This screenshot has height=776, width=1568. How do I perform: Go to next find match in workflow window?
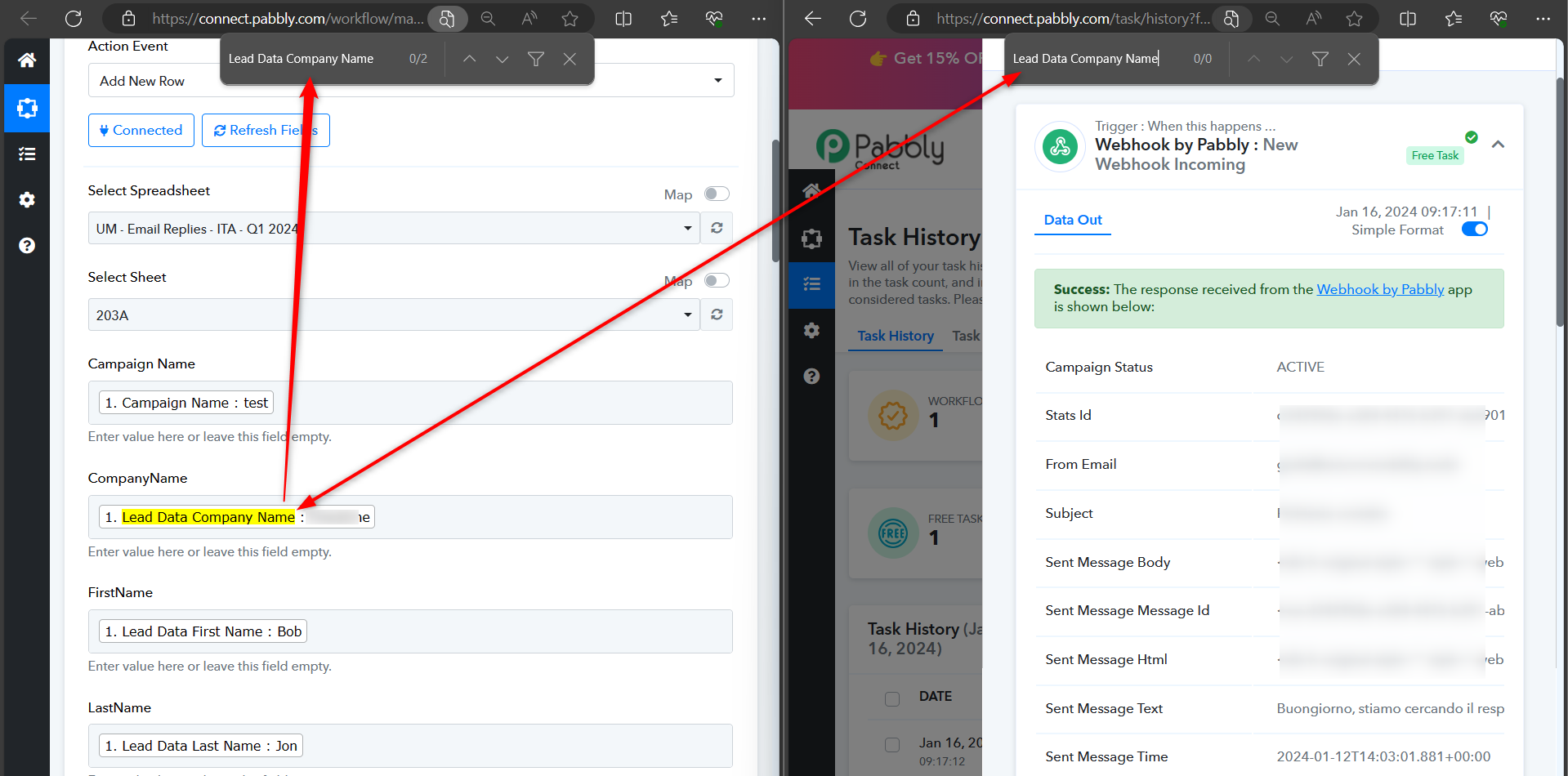(502, 59)
